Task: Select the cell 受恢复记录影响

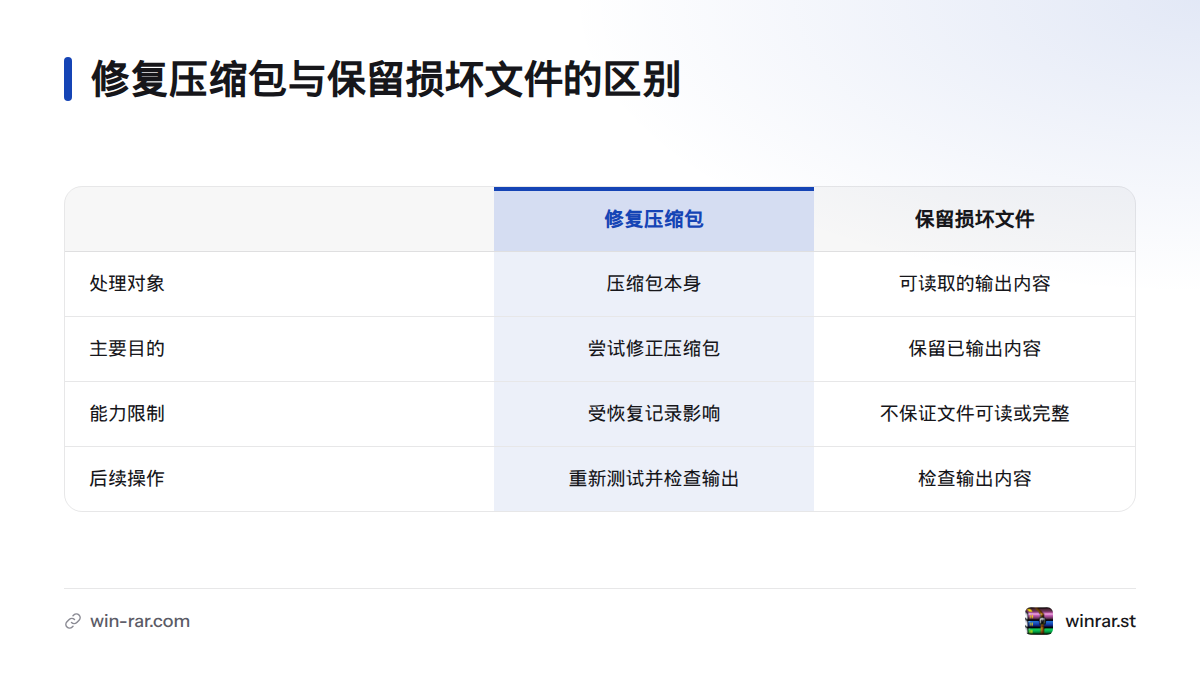Action: 654,414
